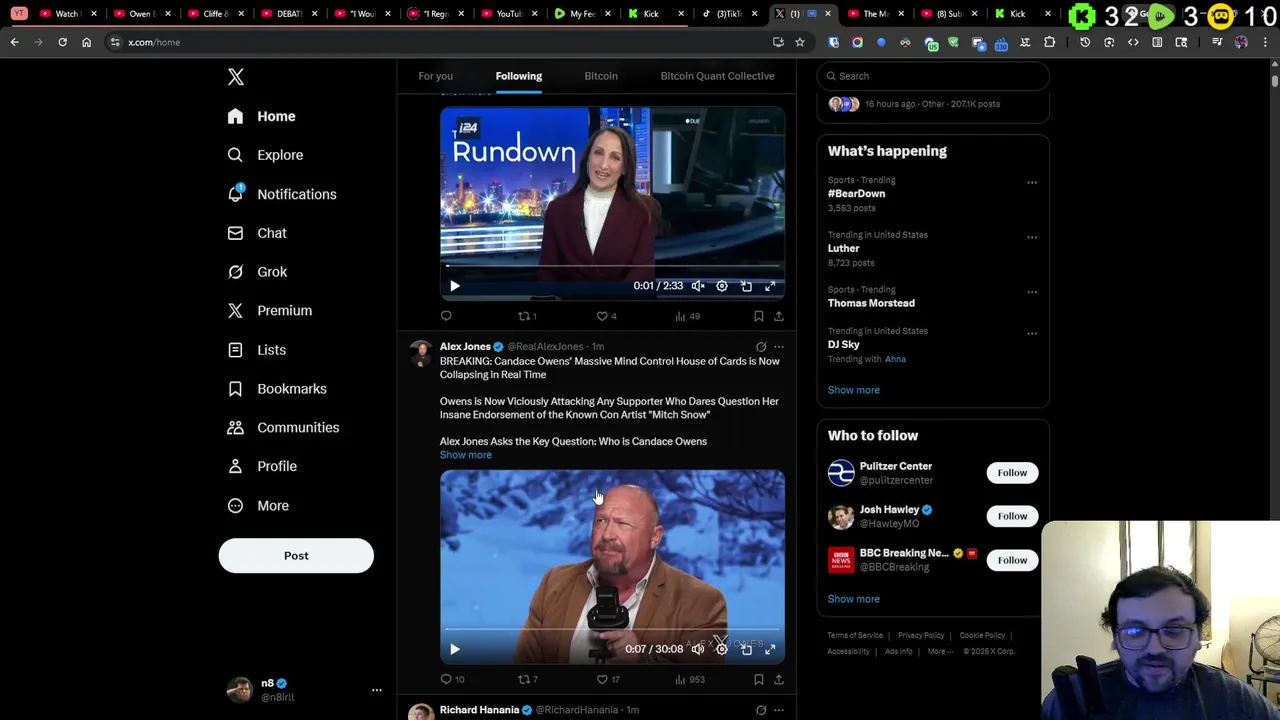Screen dimensions: 1280x720
Task: Mute the Alex Jones video
Action: [x=698, y=649]
